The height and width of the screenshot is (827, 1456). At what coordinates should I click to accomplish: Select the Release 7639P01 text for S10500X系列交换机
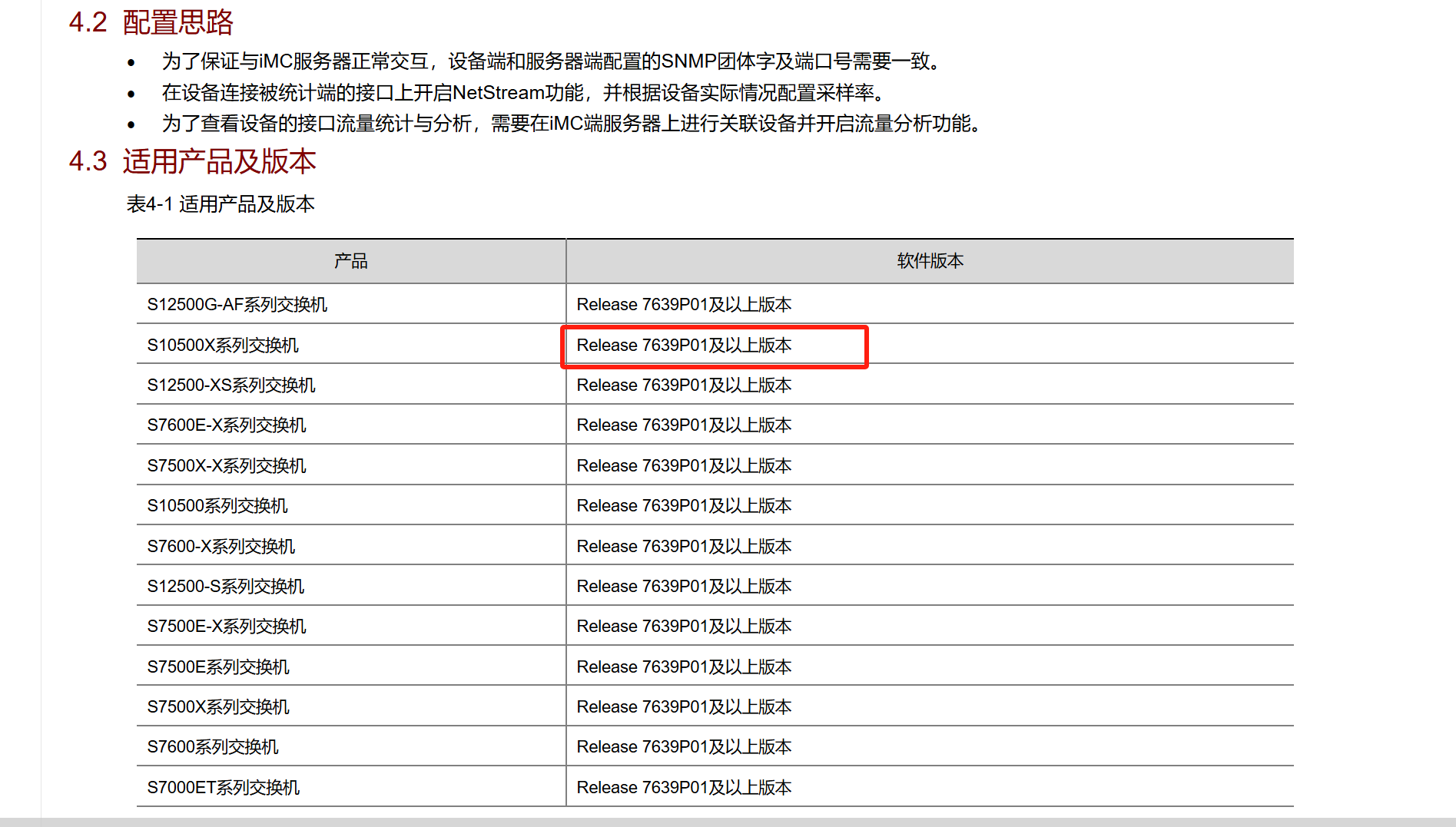pos(684,346)
